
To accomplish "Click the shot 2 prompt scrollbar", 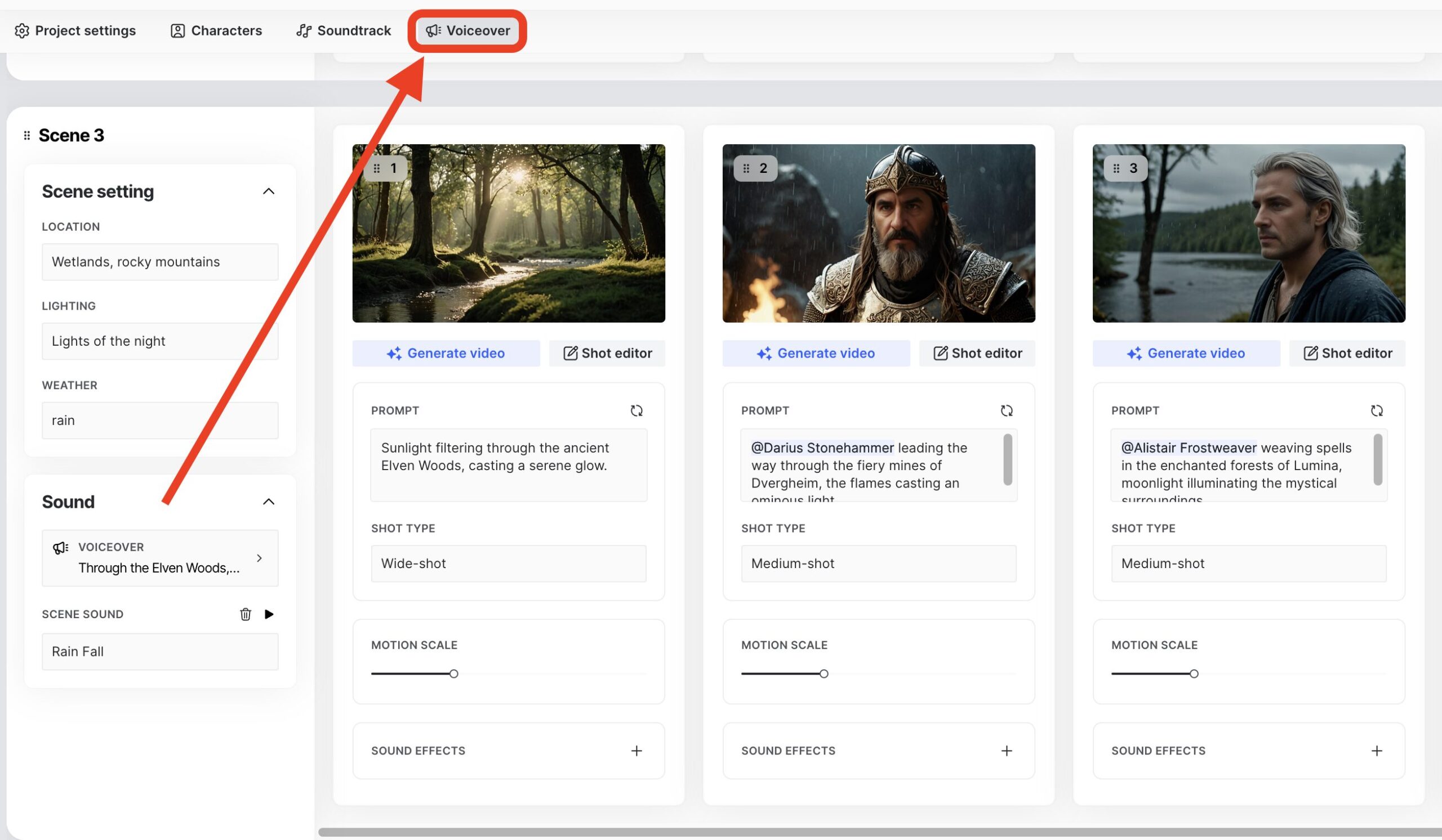I will click(1008, 460).
